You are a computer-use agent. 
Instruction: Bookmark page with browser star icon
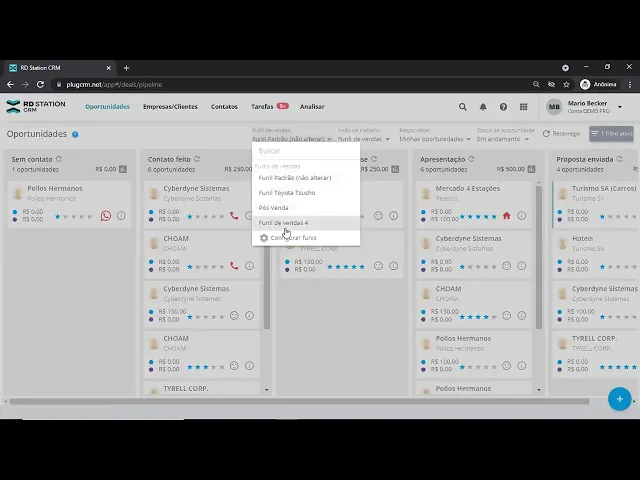(566, 84)
